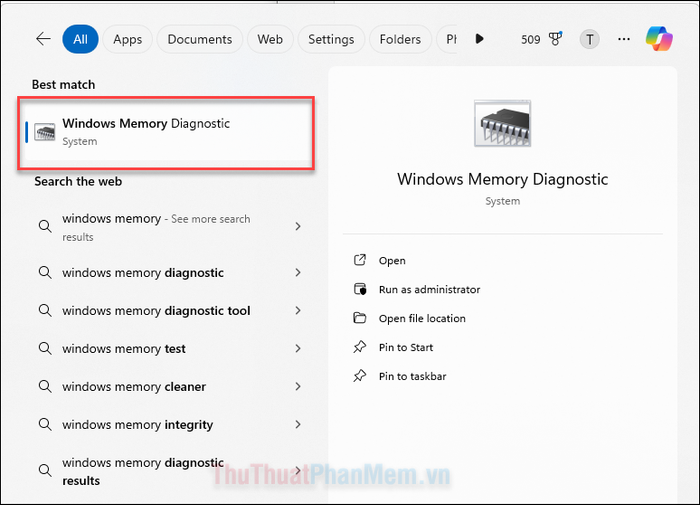The width and height of the screenshot is (700, 505).
Task: Click the 509 rewards points count
Action: click(x=530, y=40)
